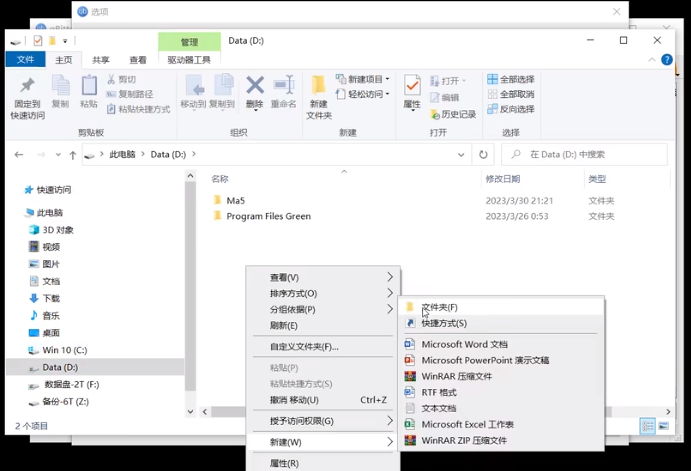Click the Up one level arrow
The width and height of the screenshot is (691, 471).
(x=73, y=155)
